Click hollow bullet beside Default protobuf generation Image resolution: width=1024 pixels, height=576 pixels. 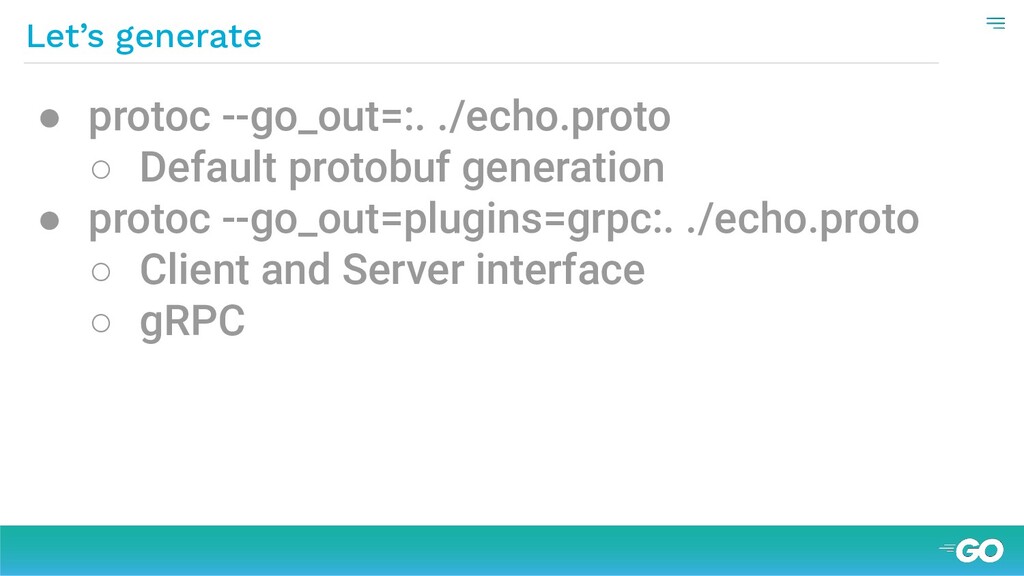[x=101, y=170]
